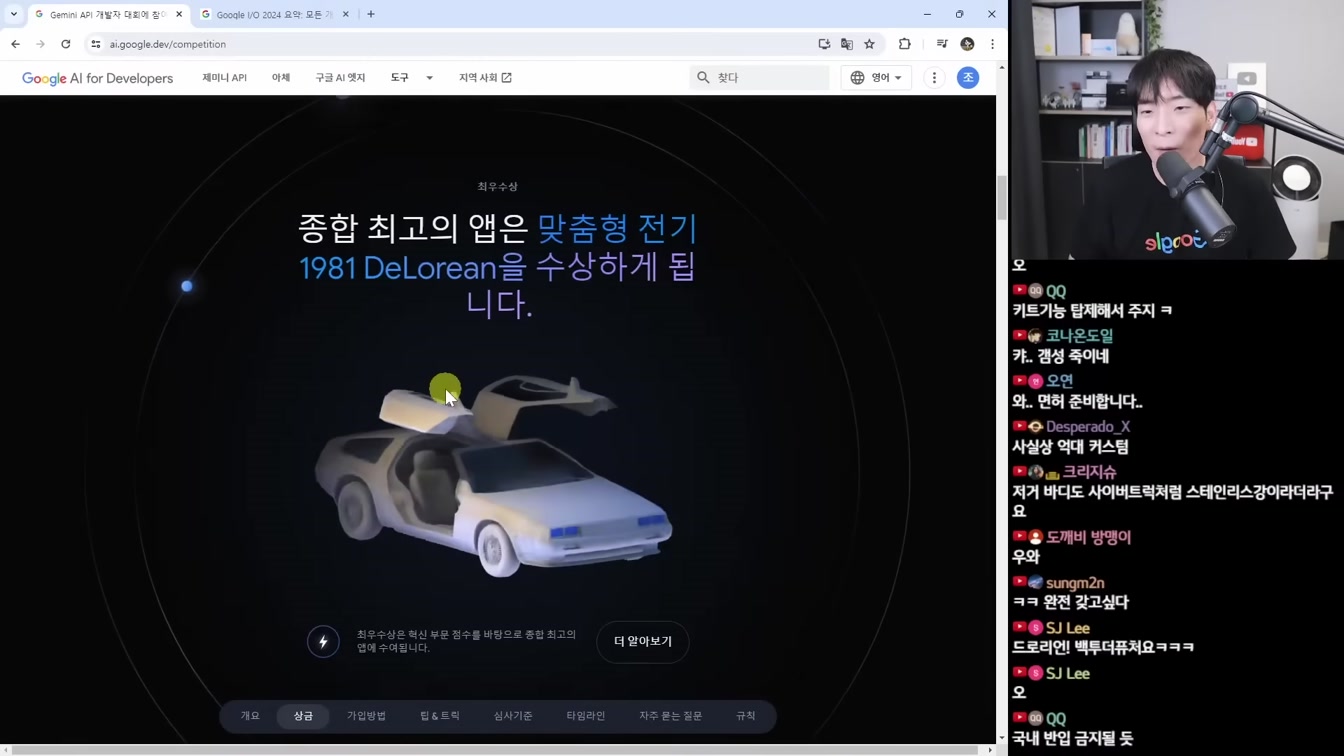Select the 타임라인 section tab

586,716
